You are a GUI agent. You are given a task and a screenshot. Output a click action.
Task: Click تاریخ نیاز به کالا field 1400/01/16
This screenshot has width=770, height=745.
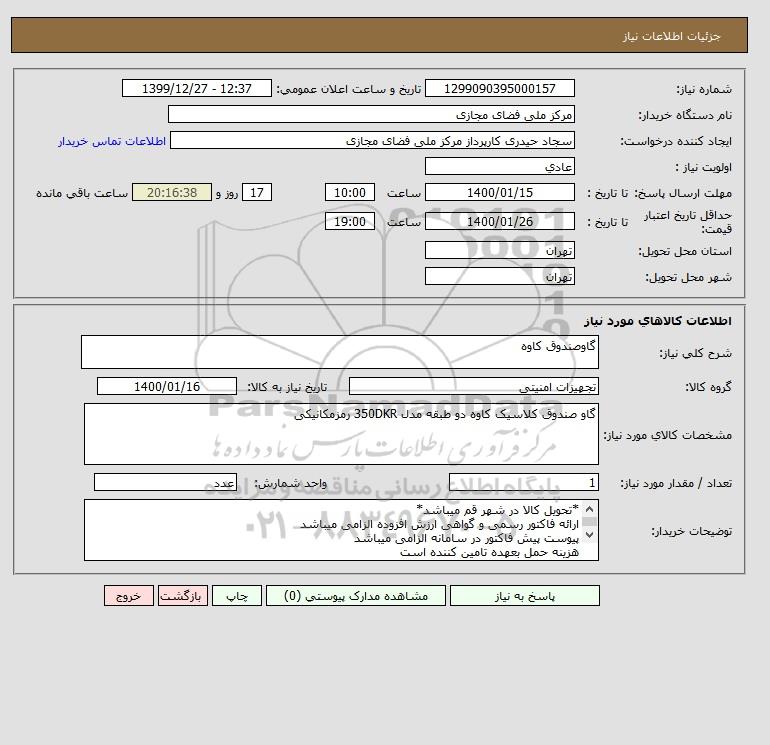point(167,386)
